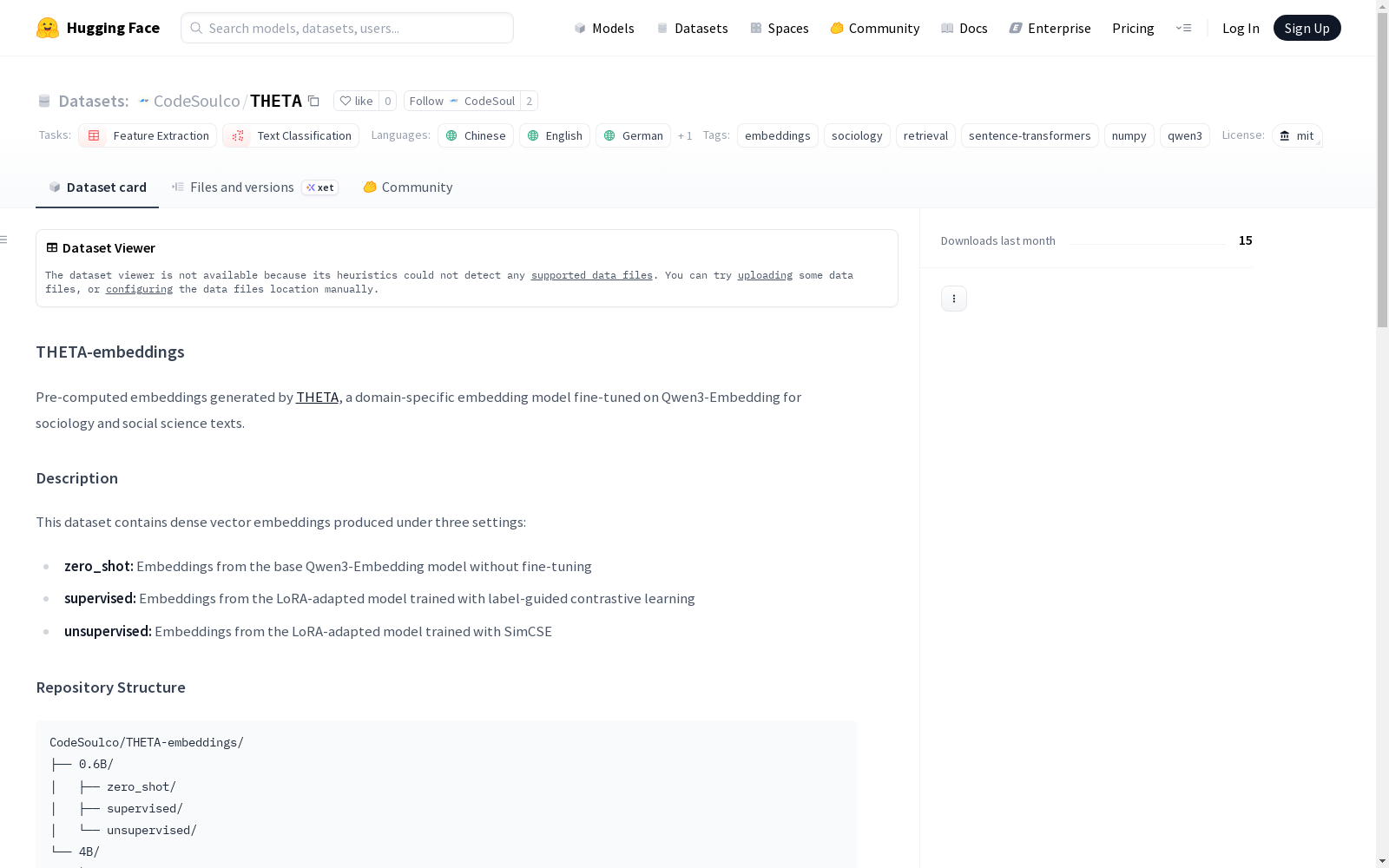Click the Datasets database icon in breadcrumb
1389x868 pixels.
(44, 102)
